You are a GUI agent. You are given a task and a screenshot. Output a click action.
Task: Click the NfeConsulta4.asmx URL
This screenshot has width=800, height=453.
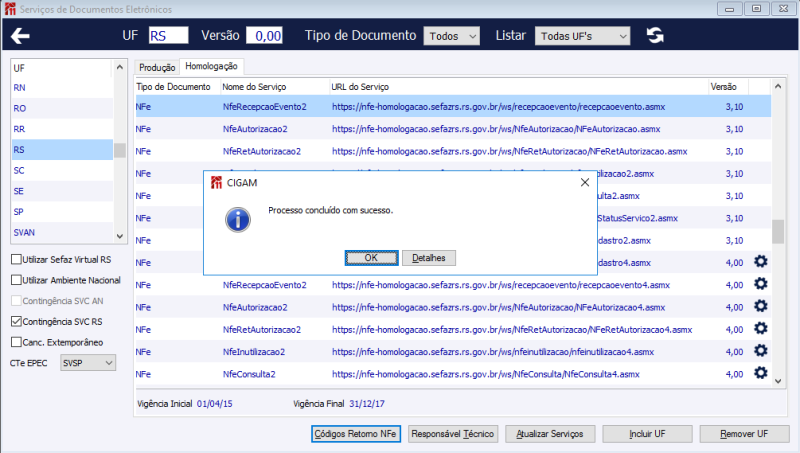pyautogui.click(x=486, y=374)
